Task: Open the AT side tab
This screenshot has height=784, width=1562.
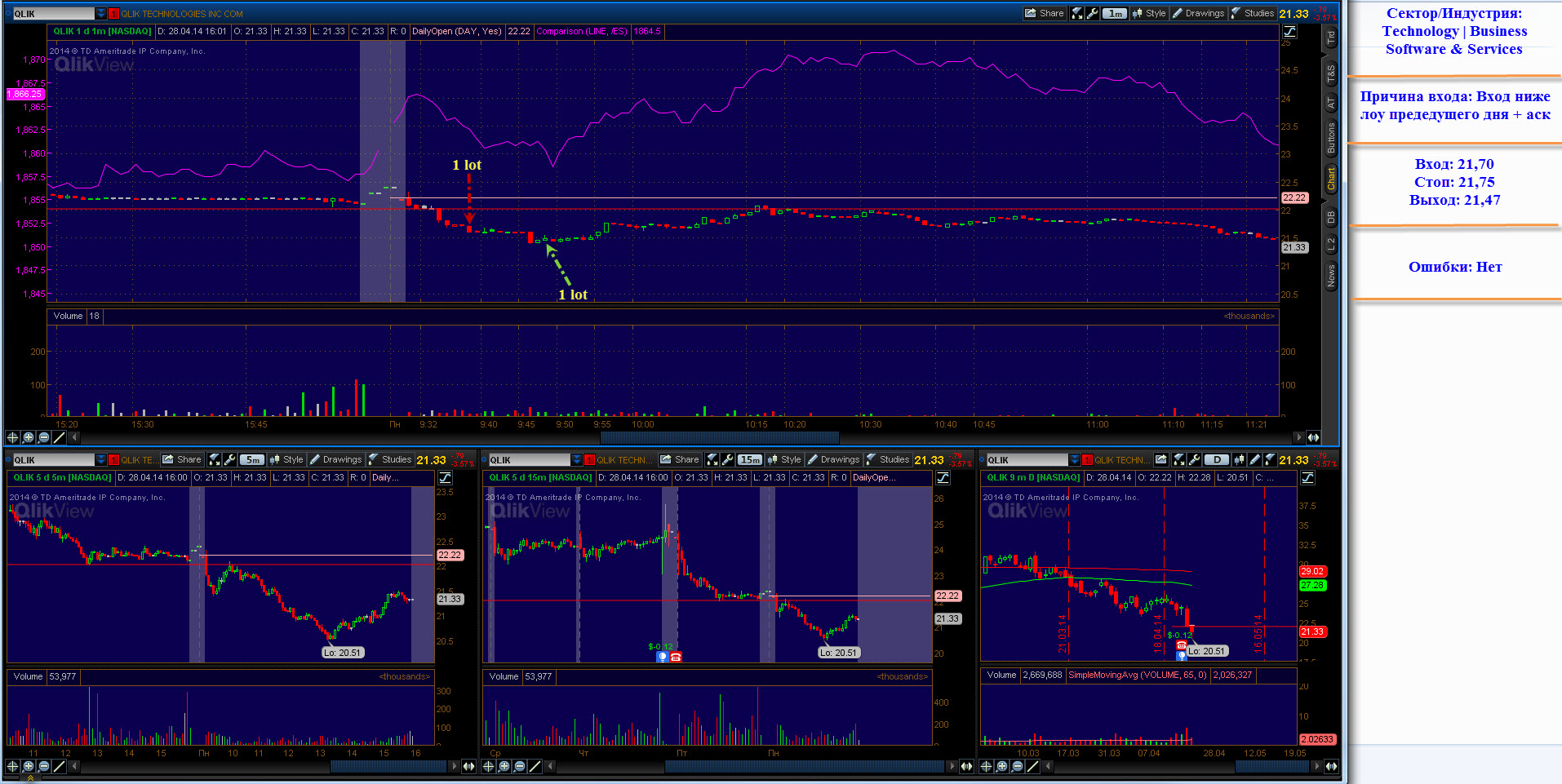Action: click(x=1330, y=104)
